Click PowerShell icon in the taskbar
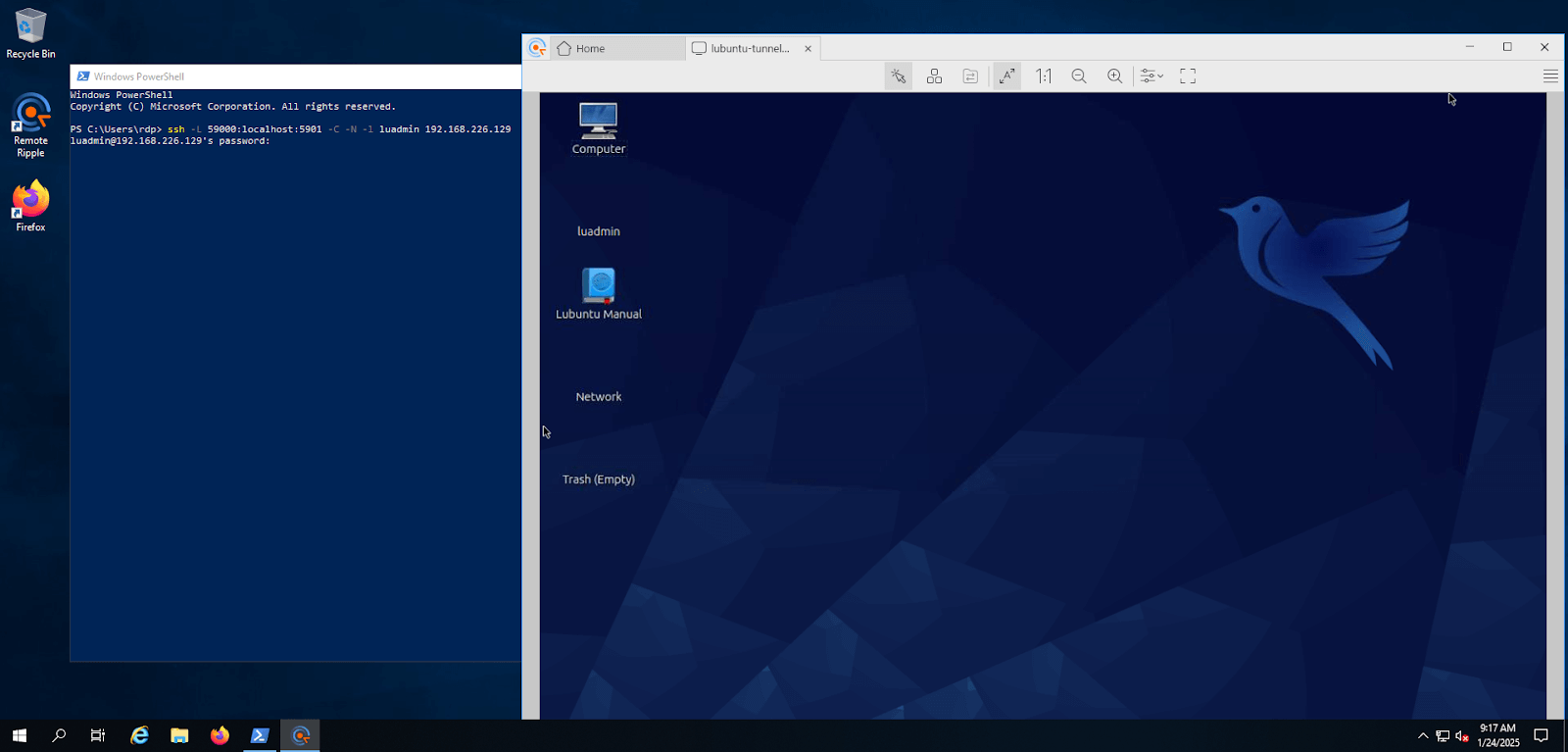The height and width of the screenshot is (752, 1568). coord(260,735)
